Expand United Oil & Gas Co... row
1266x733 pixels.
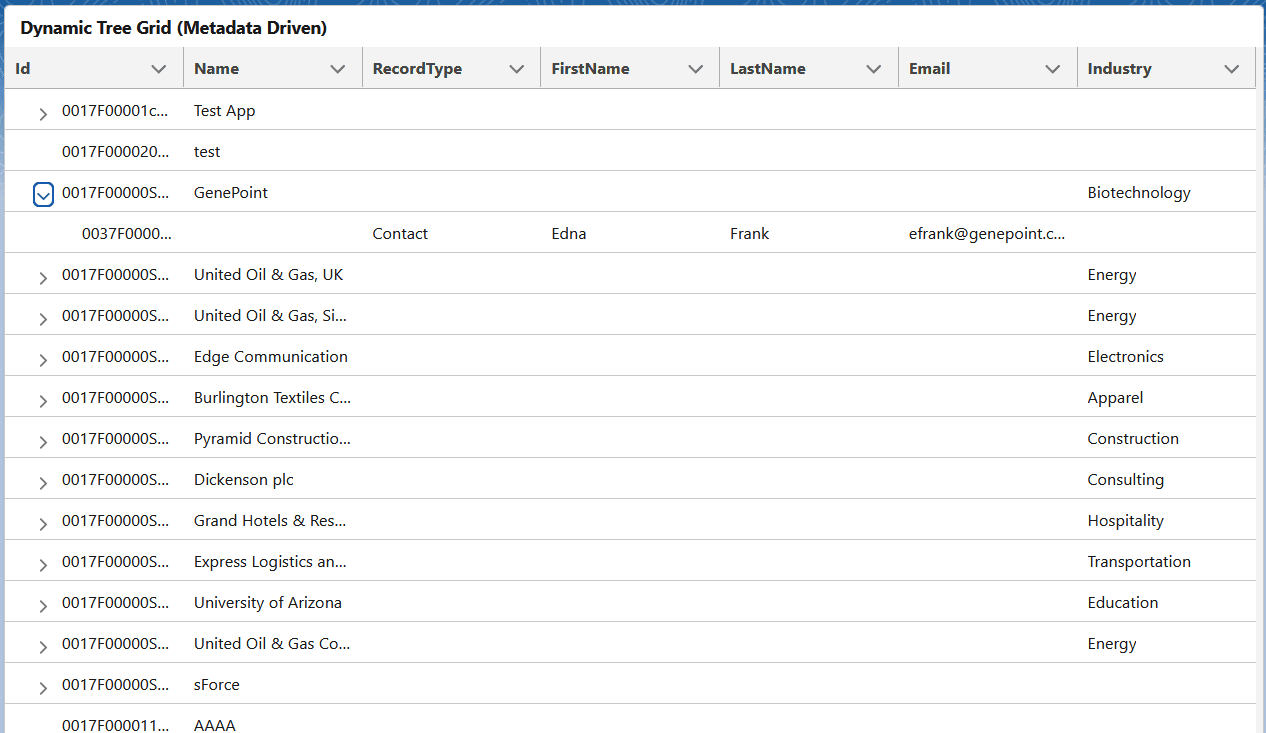click(x=43, y=647)
